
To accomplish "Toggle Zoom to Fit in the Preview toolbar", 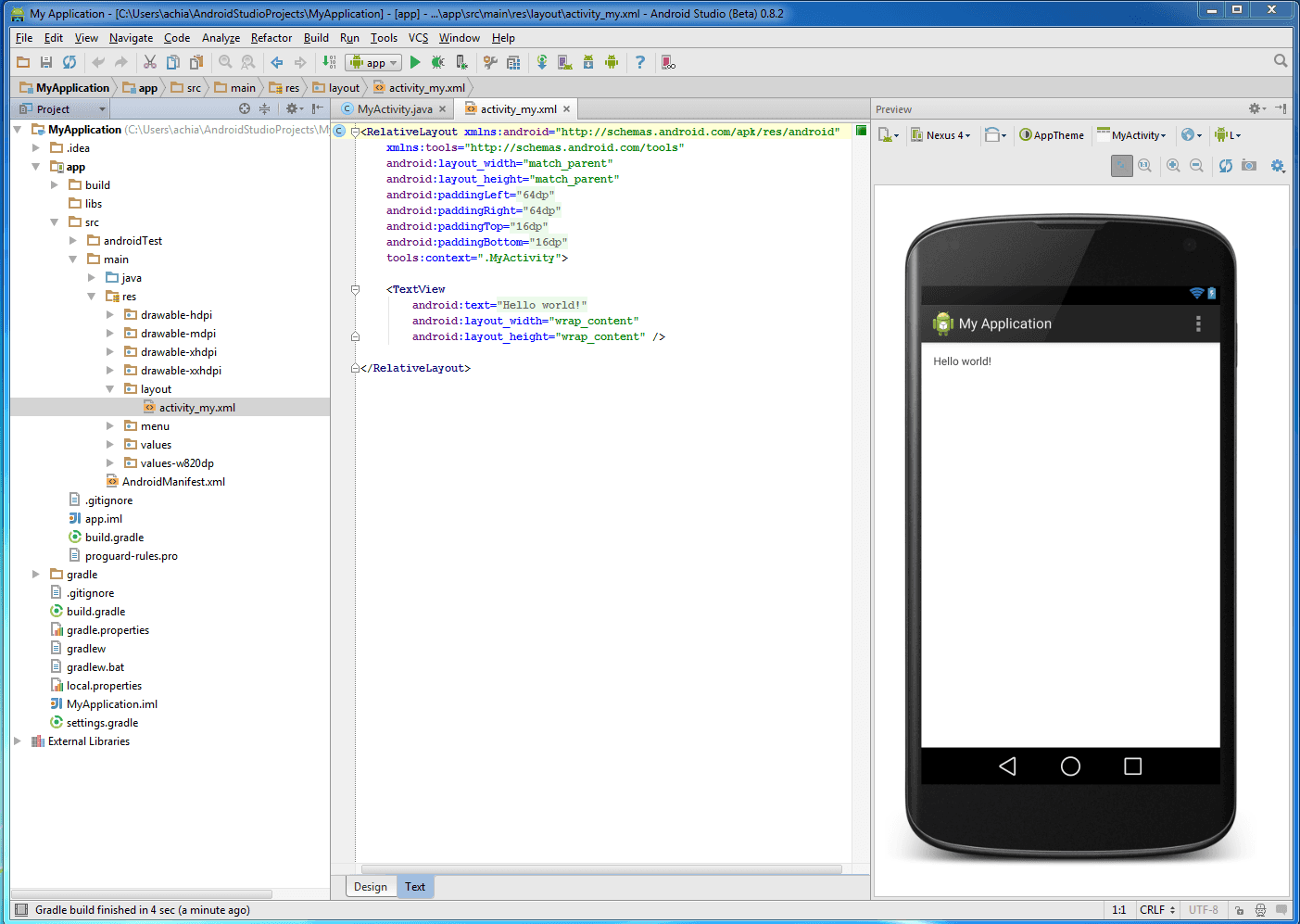I will coord(1122,165).
